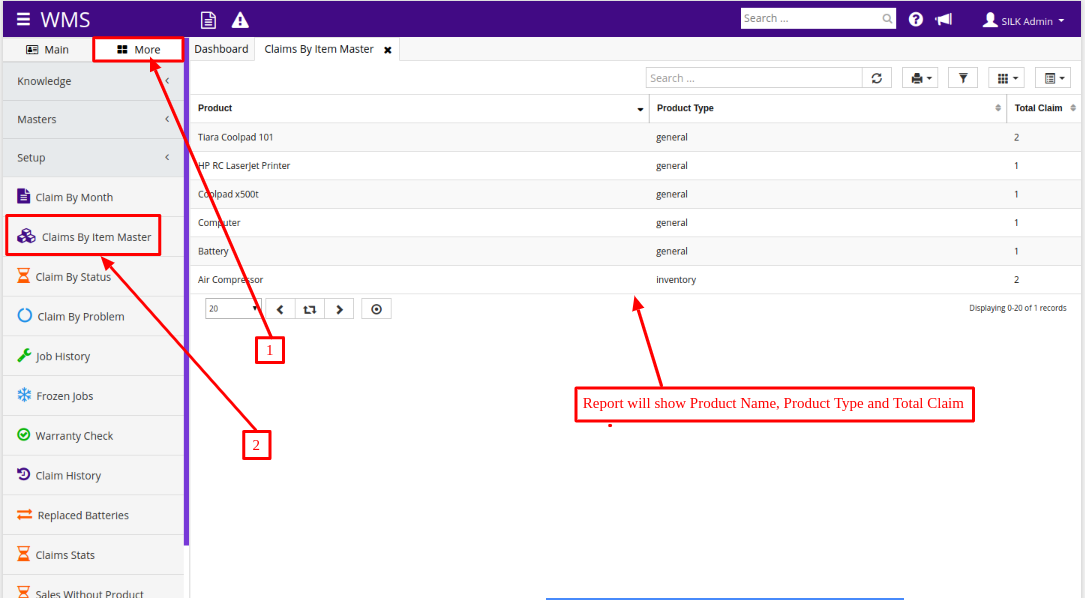Open Product column dropdown arrow
The image size is (1085, 600).
tap(640, 109)
